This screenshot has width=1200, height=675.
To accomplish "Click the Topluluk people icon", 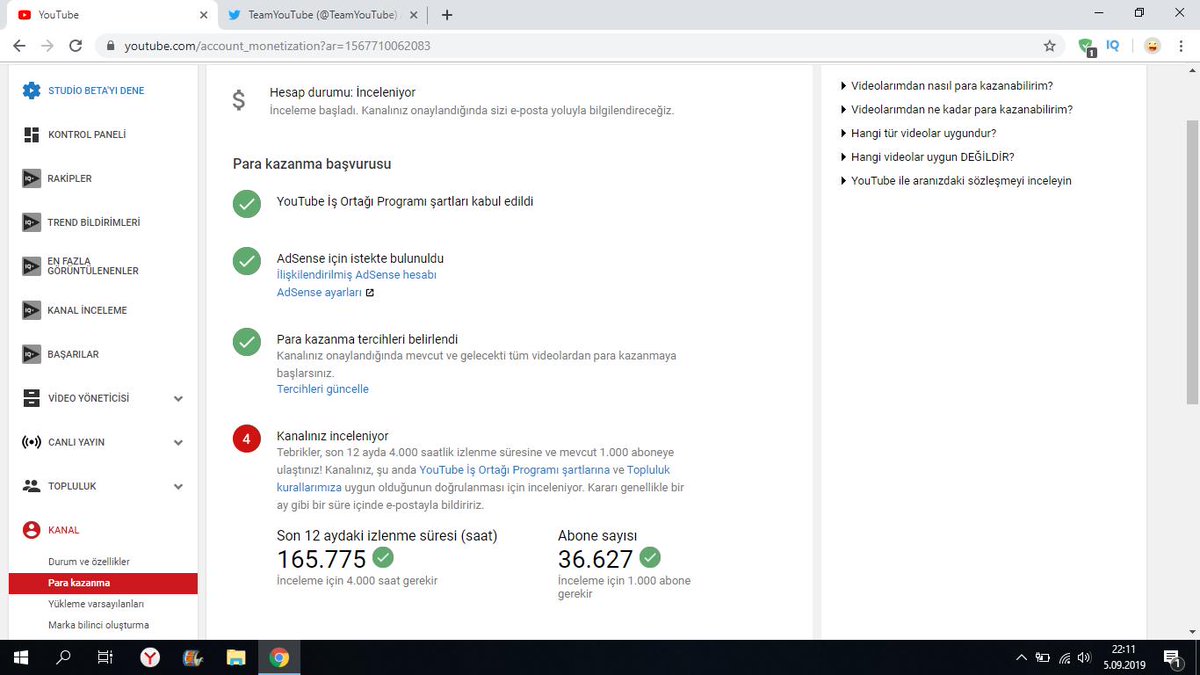I will point(31,486).
